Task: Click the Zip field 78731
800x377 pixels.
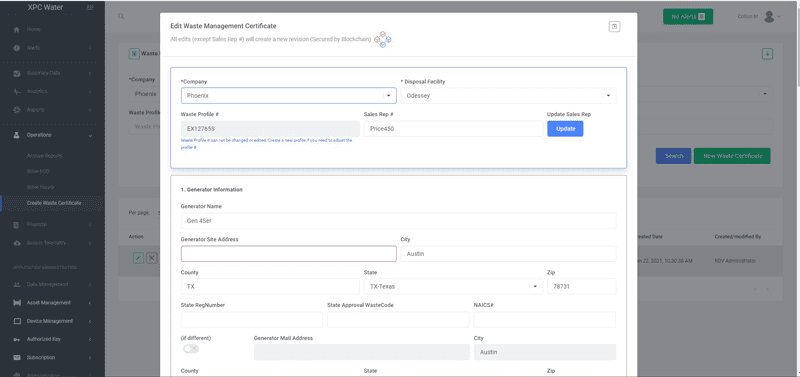Action: coord(582,287)
